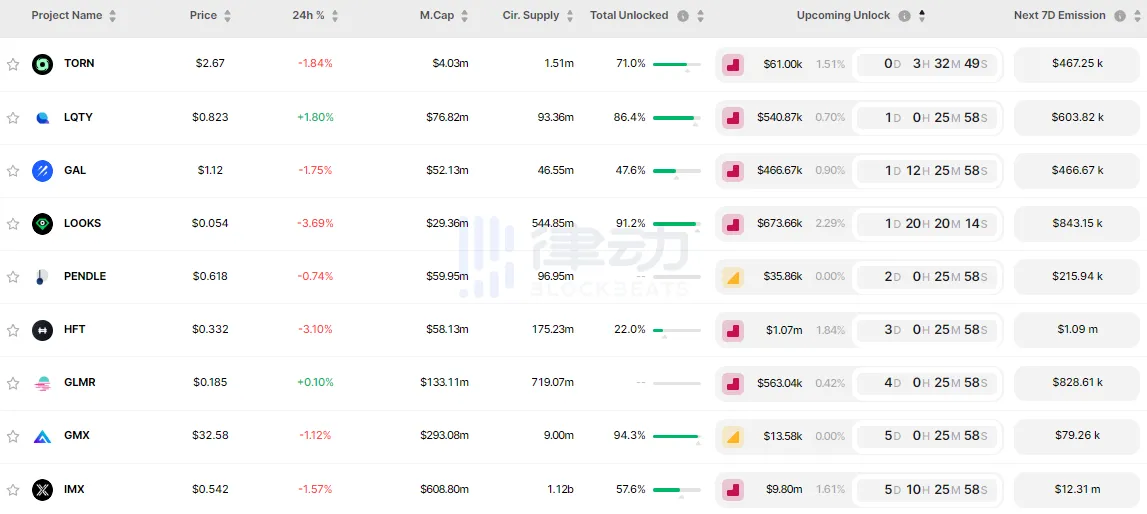
Task: Open the PENDLE project name link
Action: point(84,276)
